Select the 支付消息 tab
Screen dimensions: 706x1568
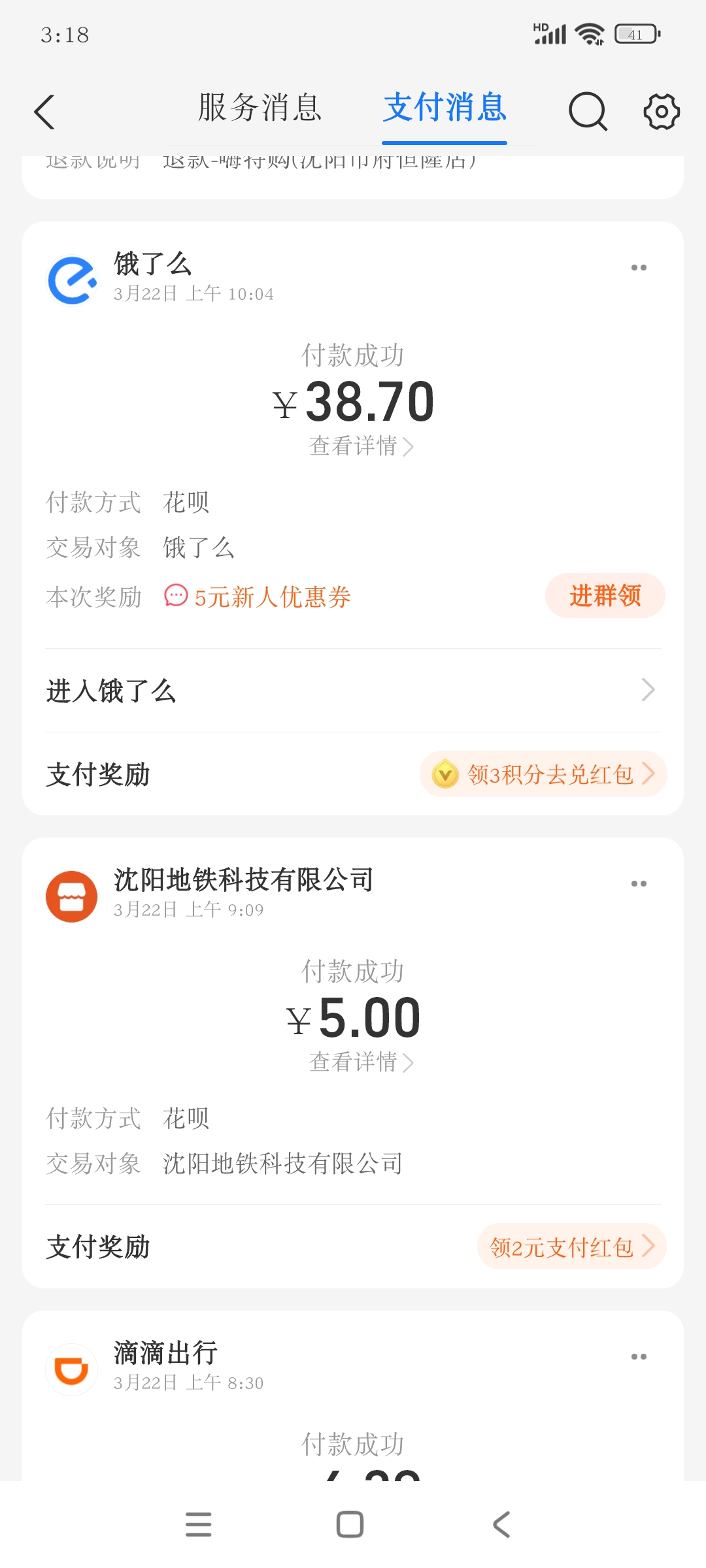tap(445, 108)
